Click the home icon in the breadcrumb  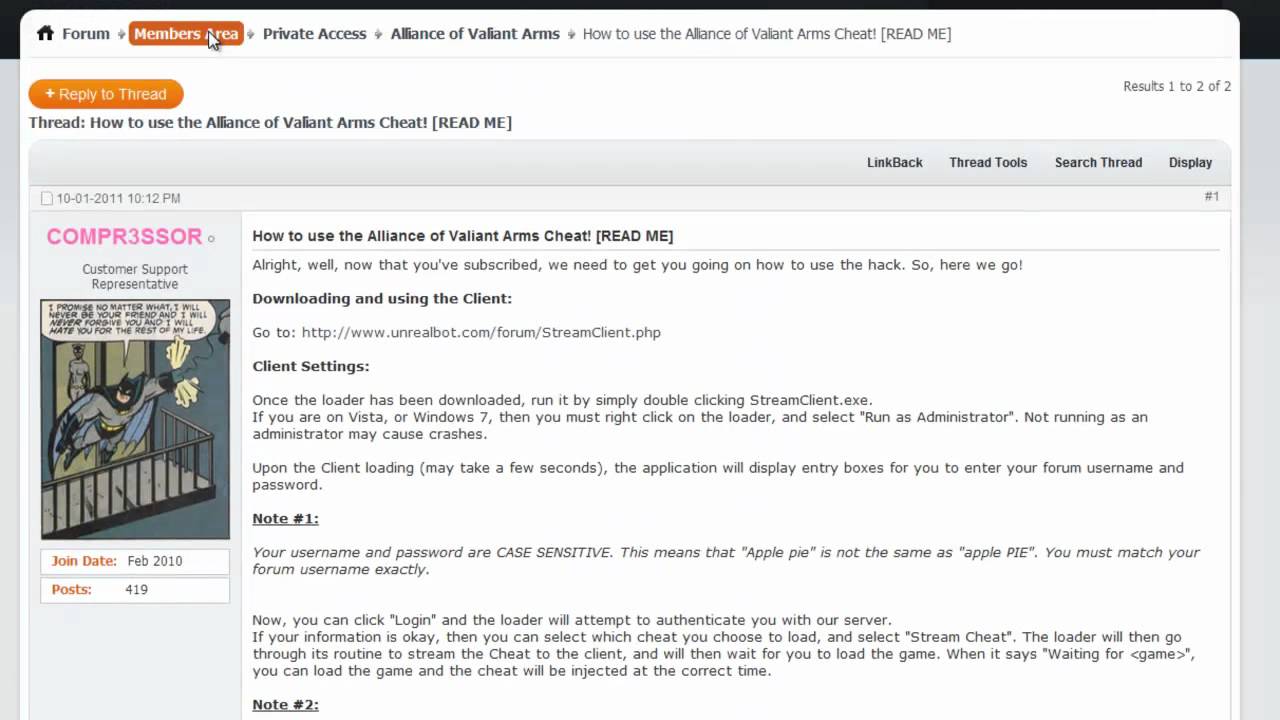pos(45,33)
